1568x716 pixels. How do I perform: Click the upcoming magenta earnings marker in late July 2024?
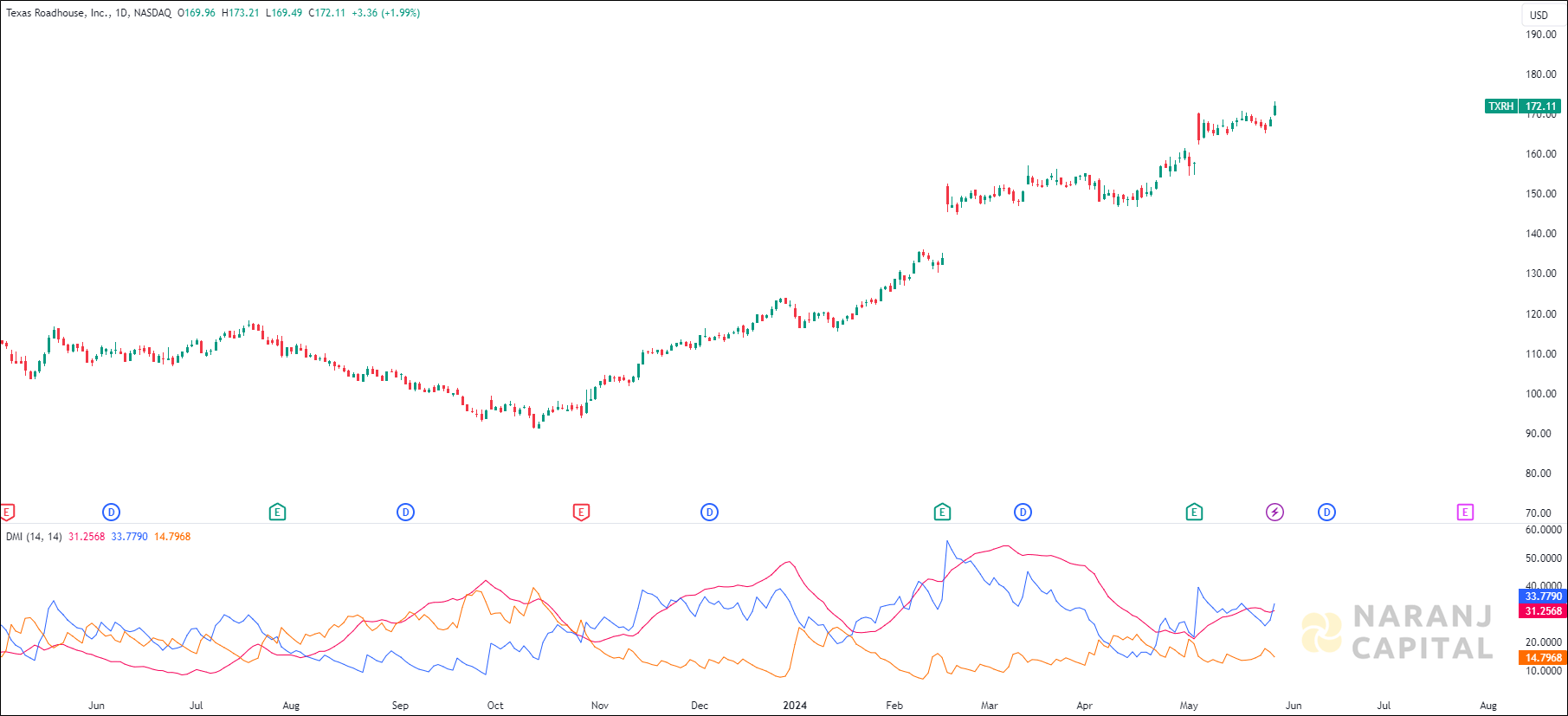[1465, 513]
